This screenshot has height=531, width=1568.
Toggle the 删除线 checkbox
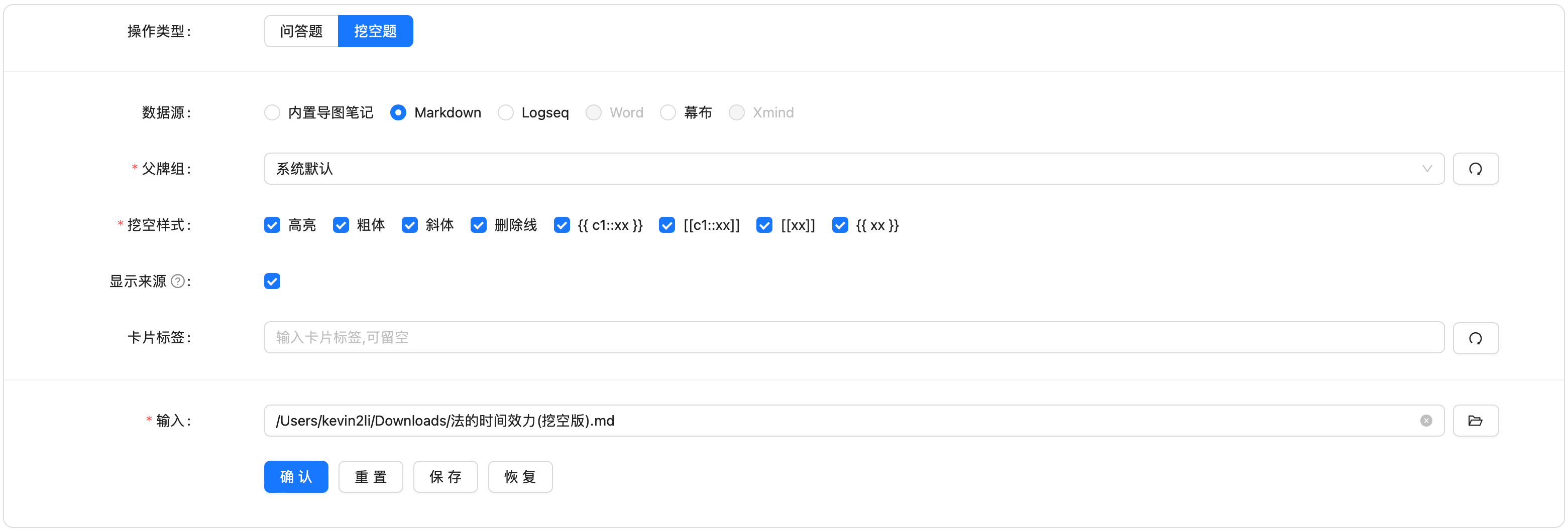(479, 225)
